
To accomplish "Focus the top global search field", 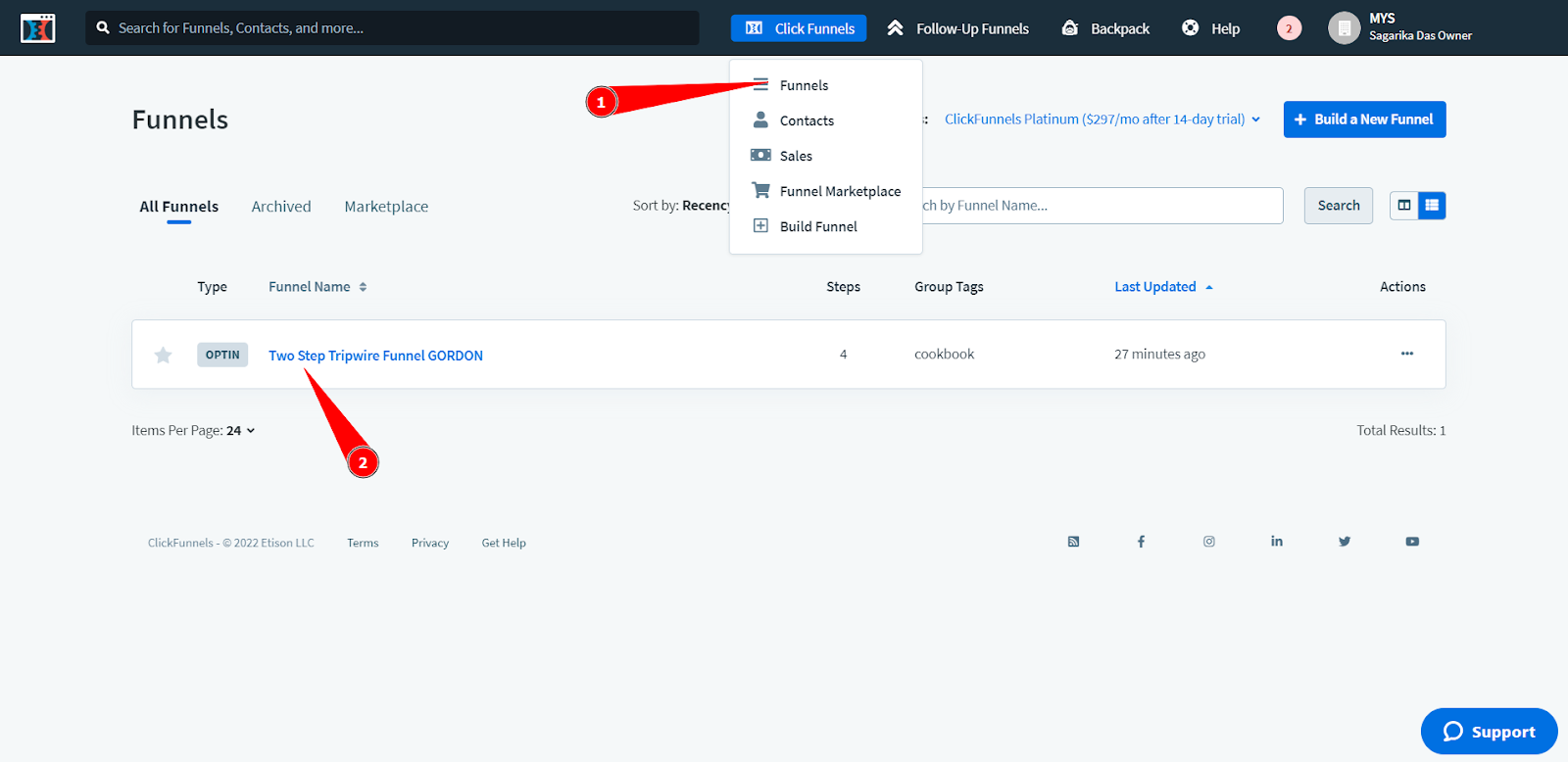I will pyautogui.click(x=392, y=28).
